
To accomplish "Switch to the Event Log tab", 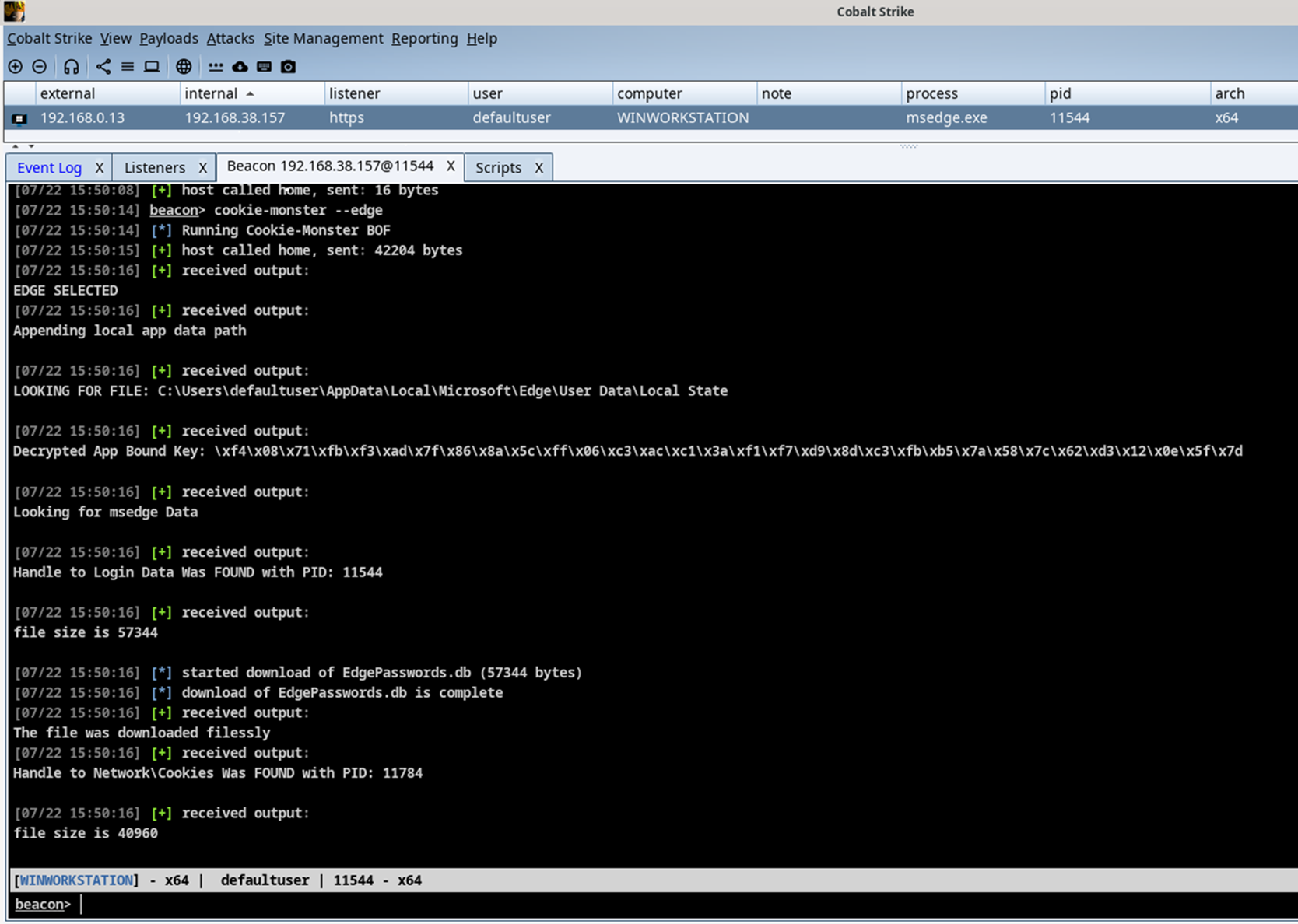I will pyautogui.click(x=49, y=167).
